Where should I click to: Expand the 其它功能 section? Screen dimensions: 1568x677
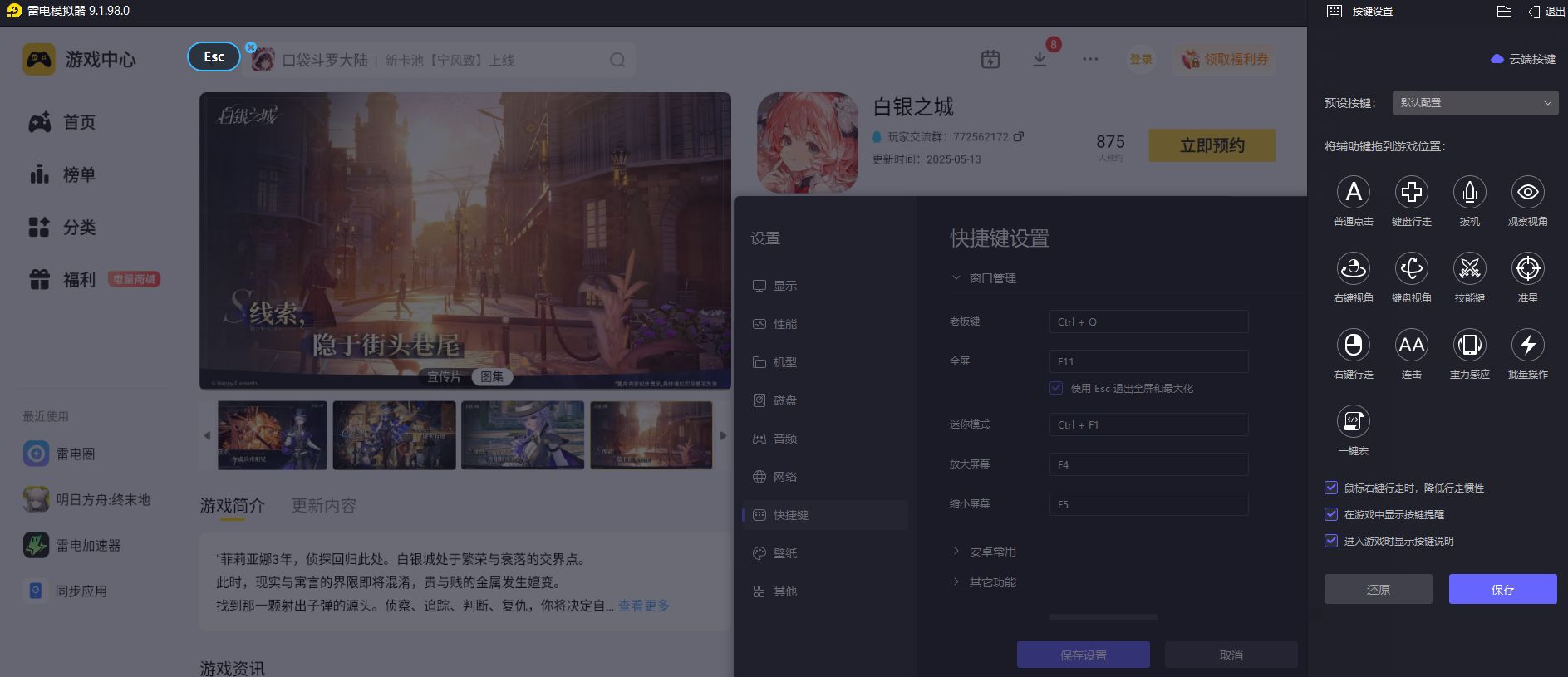click(x=956, y=582)
